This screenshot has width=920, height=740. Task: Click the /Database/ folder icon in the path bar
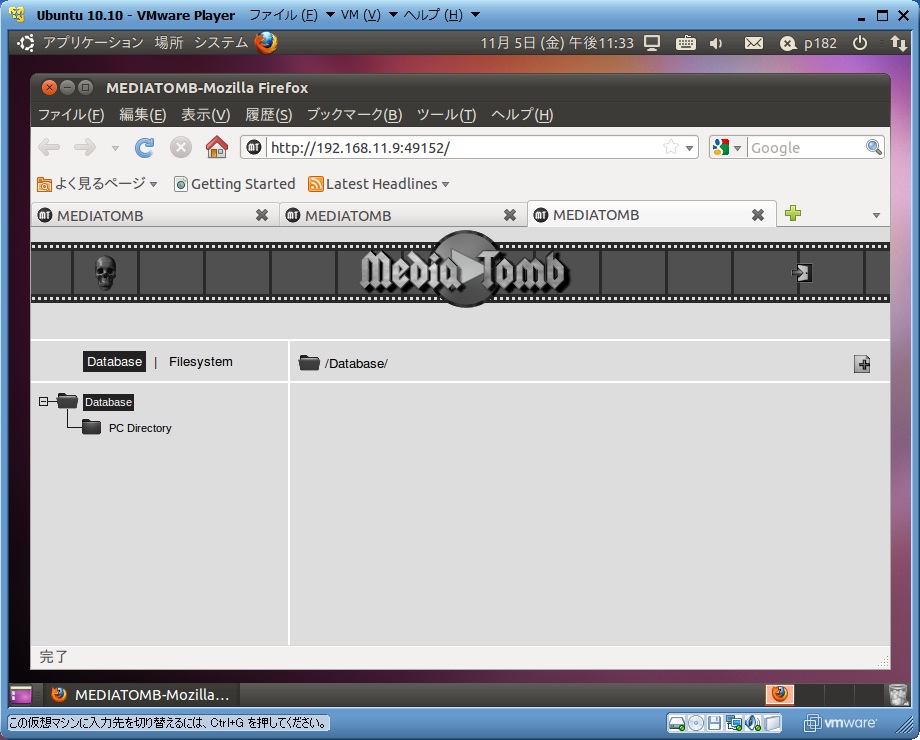click(309, 363)
